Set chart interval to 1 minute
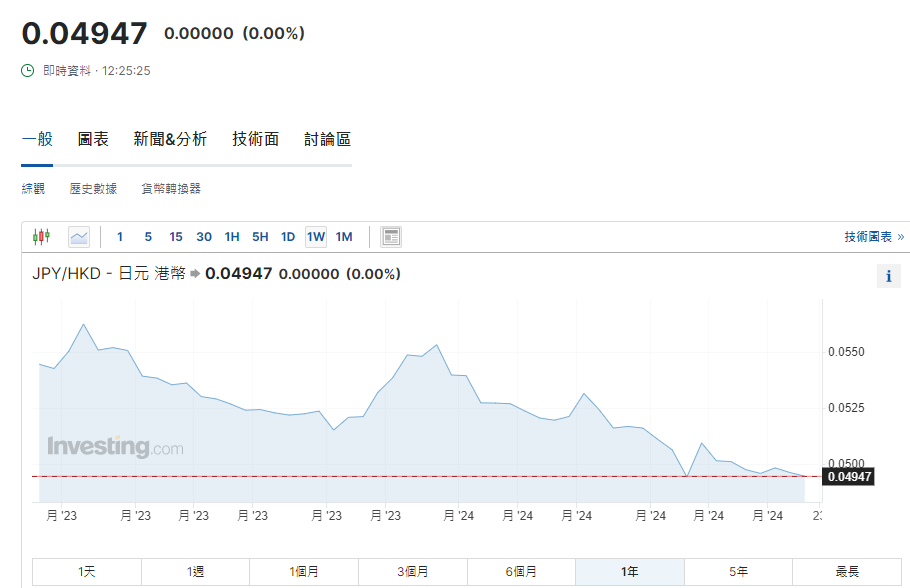910x588 pixels. [x=120, y=237]
